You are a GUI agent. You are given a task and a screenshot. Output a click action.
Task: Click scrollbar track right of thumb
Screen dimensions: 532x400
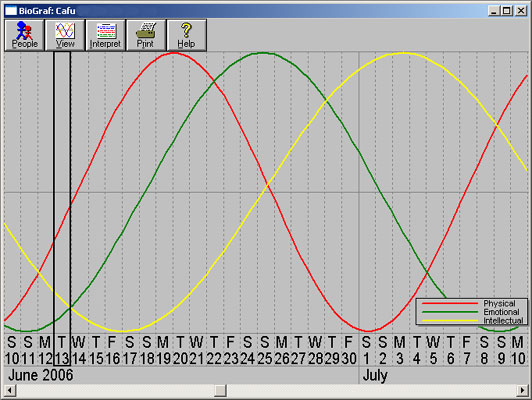click(x=371, y=391)
